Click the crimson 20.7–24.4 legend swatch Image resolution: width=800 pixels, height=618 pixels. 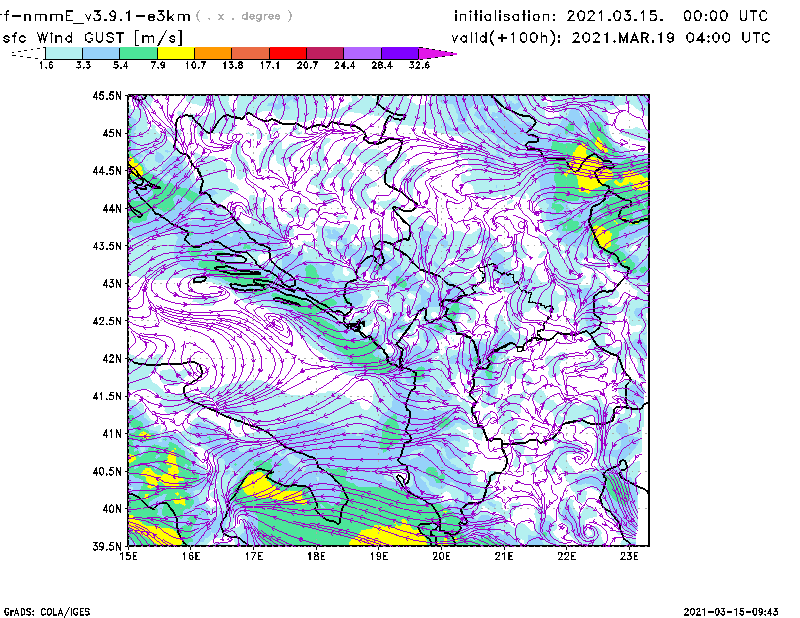[x=325, y=53]
